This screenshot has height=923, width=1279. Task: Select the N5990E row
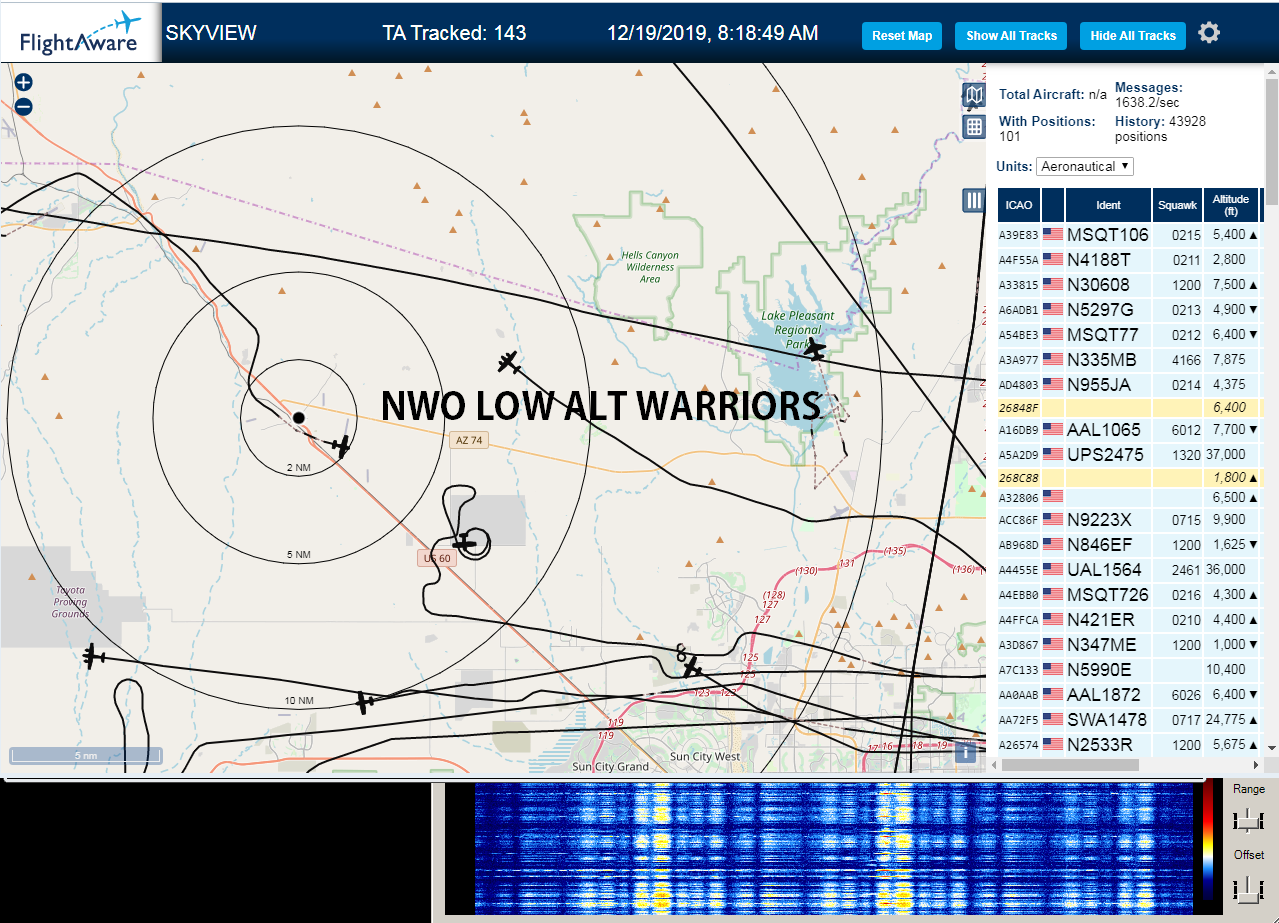(x=1130, y=669)
